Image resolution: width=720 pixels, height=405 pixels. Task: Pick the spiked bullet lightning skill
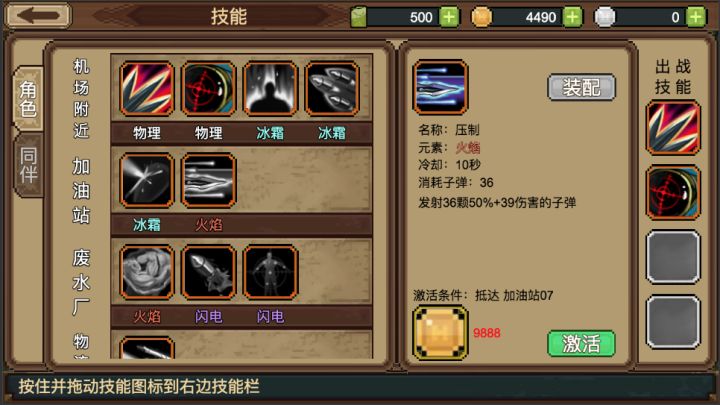[x=208, y=272]
